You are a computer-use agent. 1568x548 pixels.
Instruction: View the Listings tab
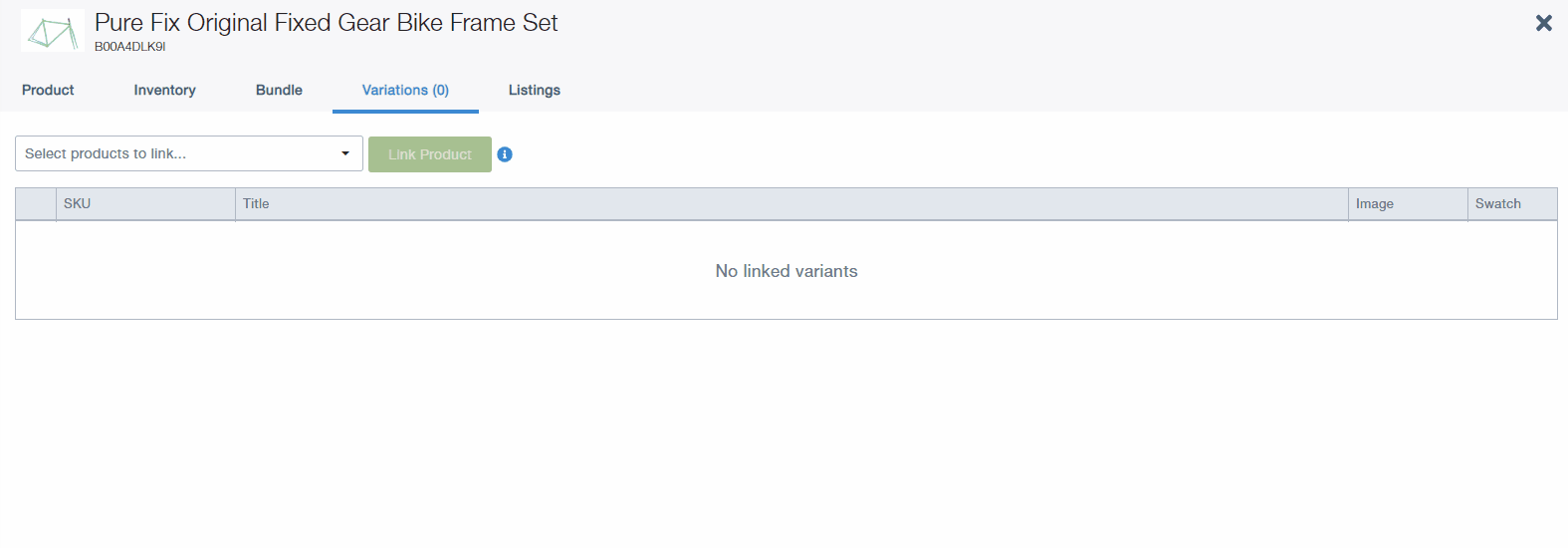coord(535,90)
